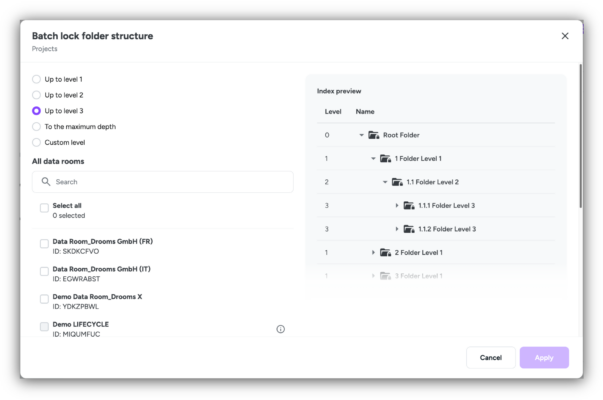The height and width of the screenshot is (400, 603).
Task: Click locked folder icon of 1 Folder Level 1
Action: click(x=385, y=158)
